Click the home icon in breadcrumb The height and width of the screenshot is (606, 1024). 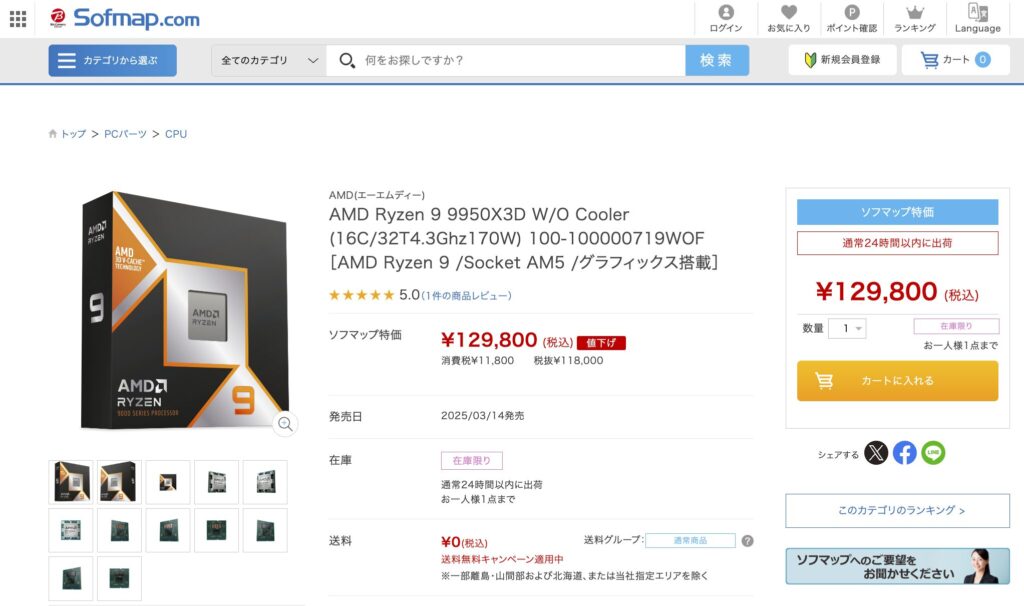52,134
